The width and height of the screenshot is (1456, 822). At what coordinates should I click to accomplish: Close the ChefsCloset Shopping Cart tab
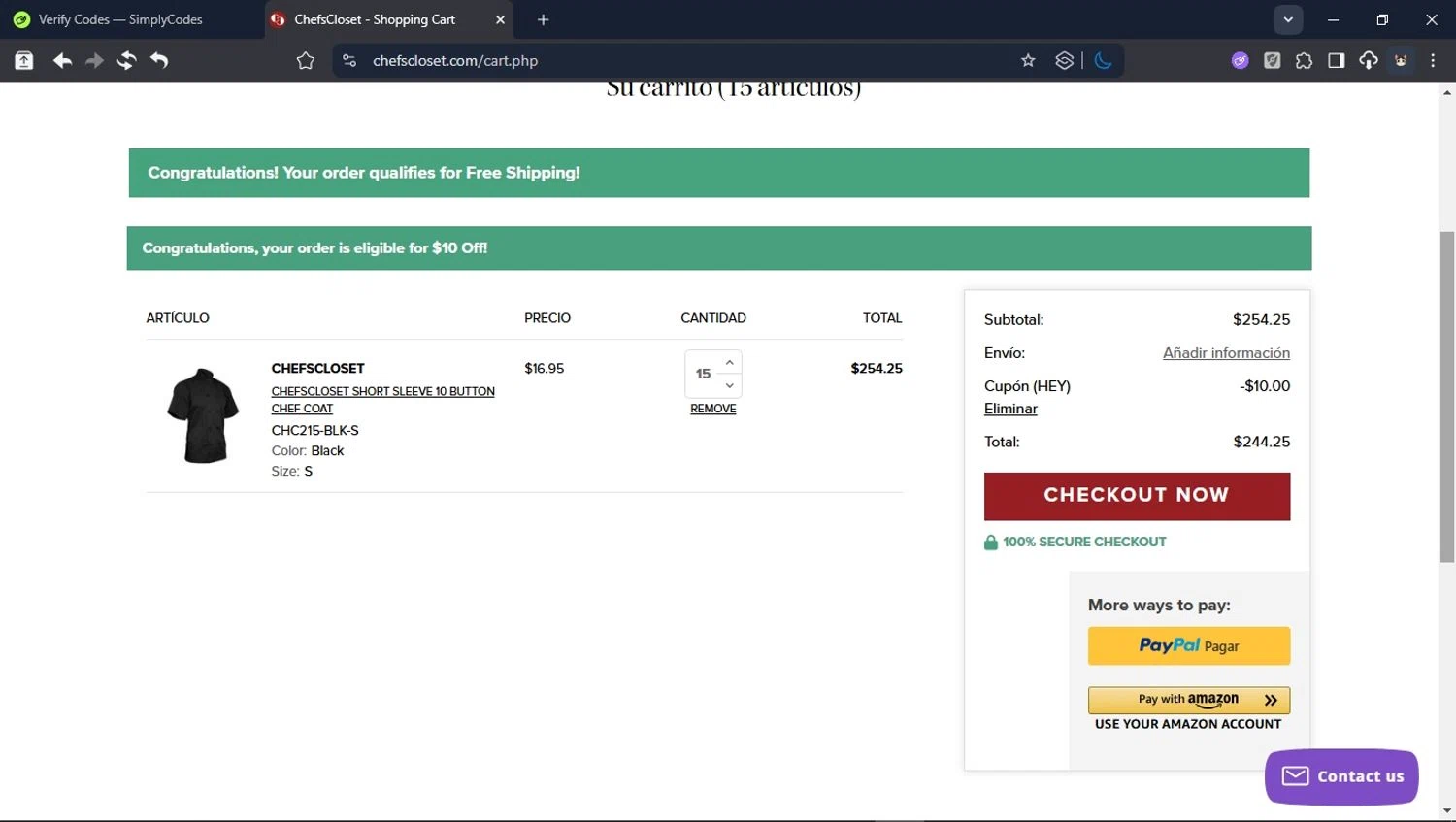(x=500, y=19)
